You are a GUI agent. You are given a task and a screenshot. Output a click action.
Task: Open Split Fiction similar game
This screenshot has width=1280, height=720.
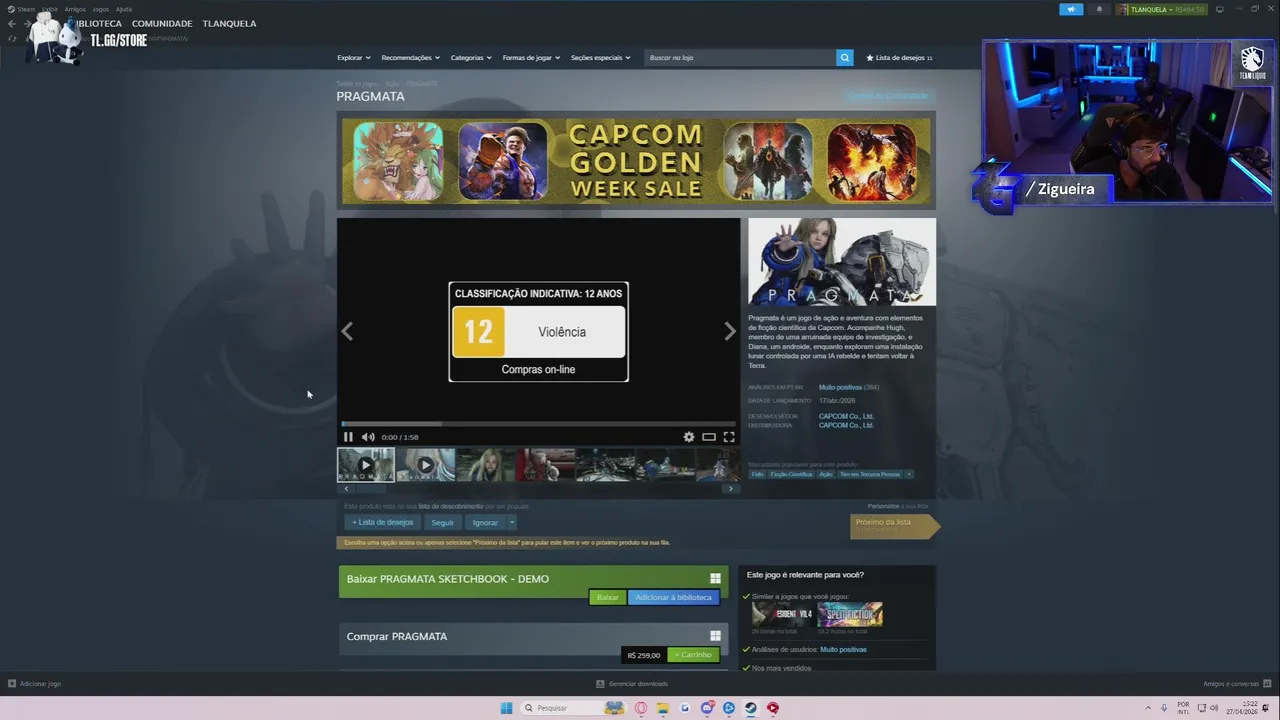(x=850, y=614)
